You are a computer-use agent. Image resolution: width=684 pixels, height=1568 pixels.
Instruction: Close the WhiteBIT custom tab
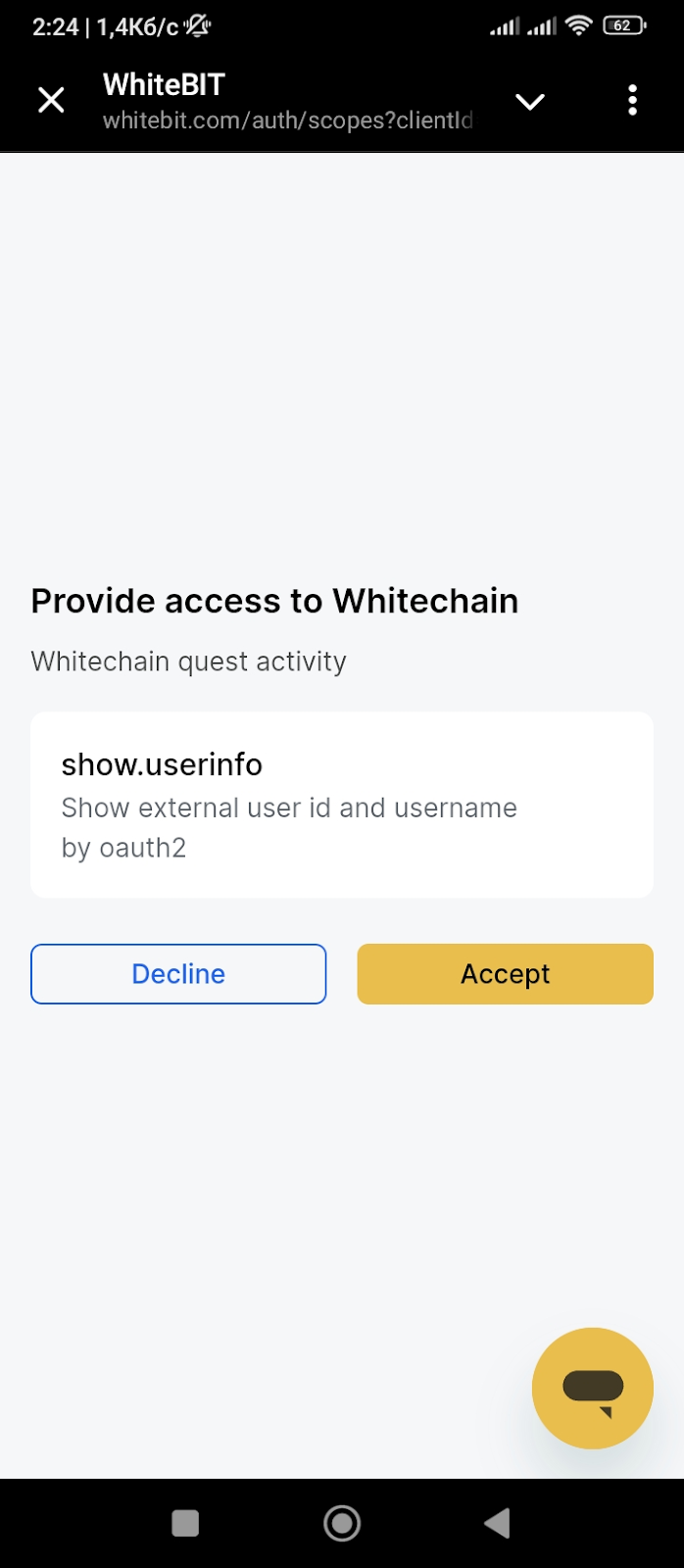click(51, 100)
